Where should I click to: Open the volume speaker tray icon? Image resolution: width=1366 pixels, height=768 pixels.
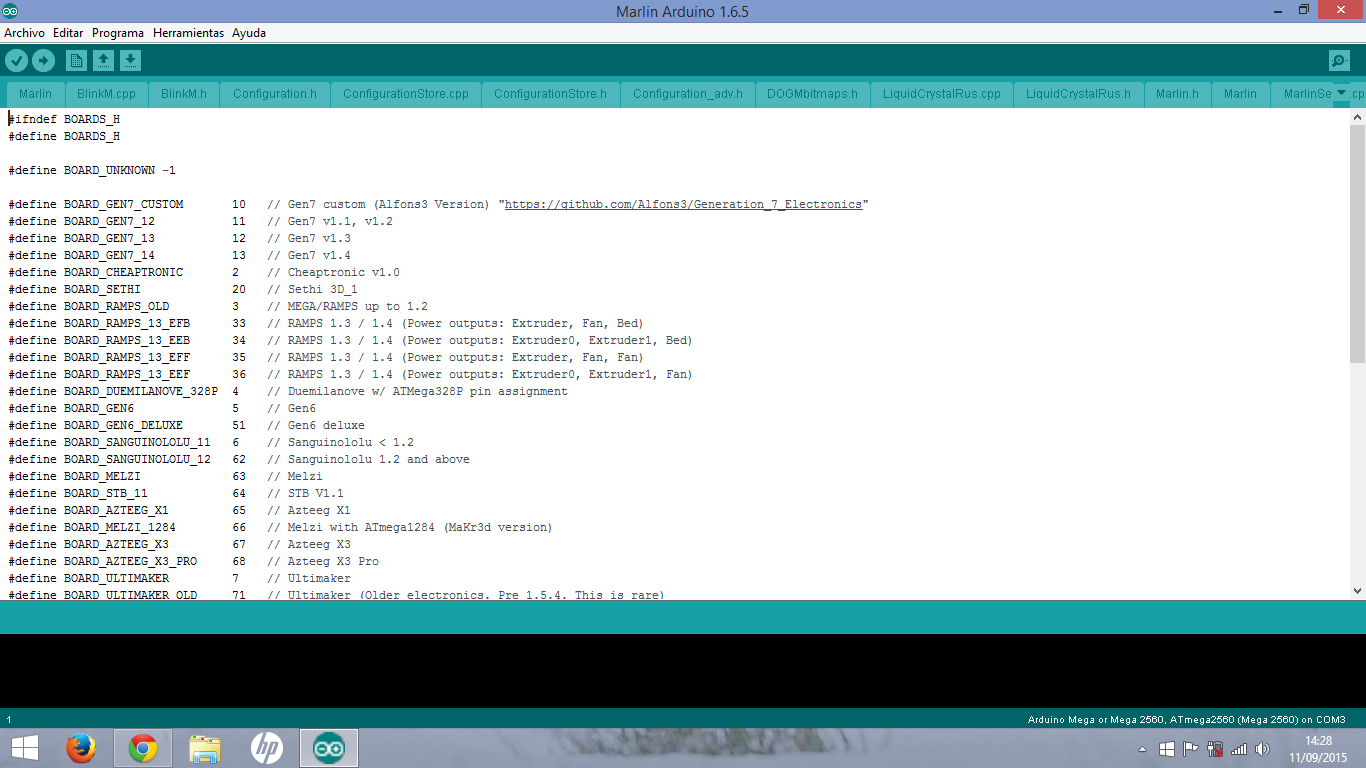[x=1263, y=748]
